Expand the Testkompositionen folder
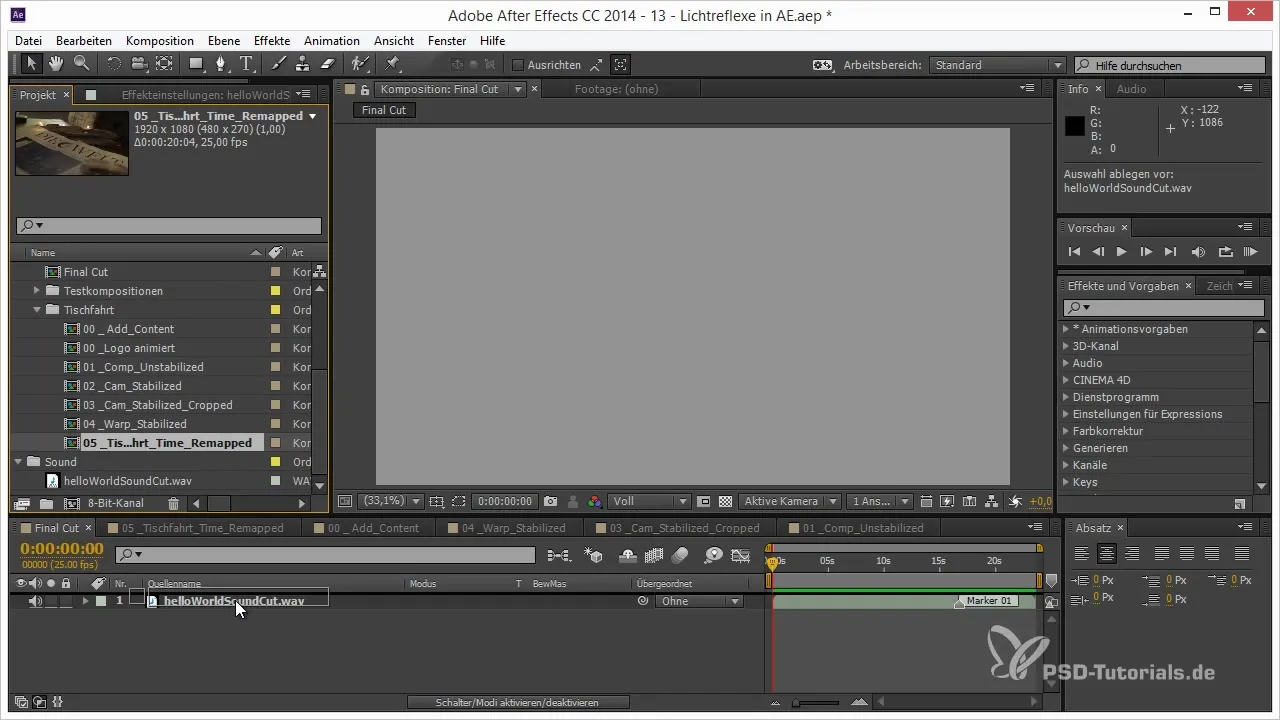 [37, 291]
